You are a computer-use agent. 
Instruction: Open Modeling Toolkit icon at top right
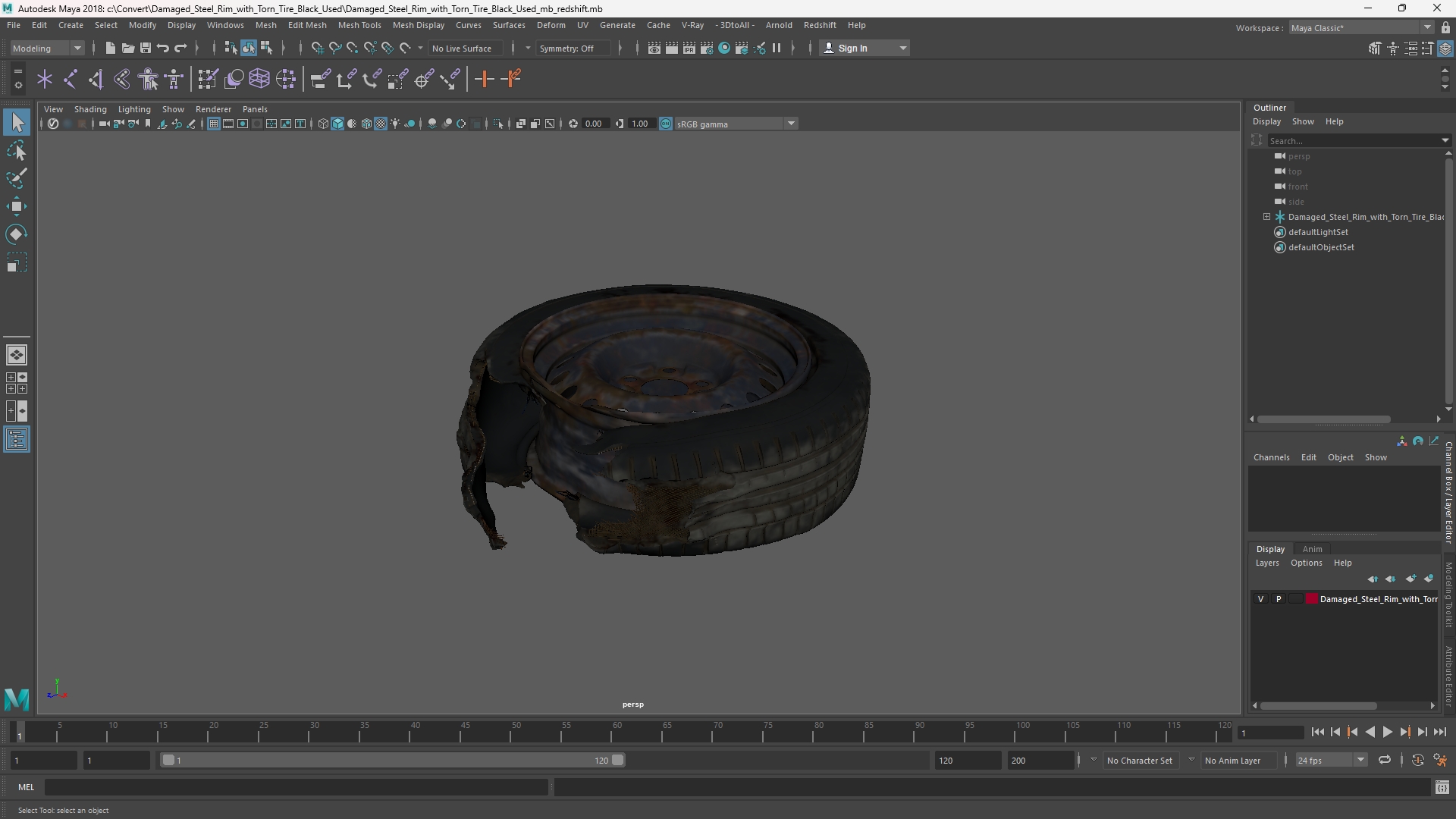tap(1375, 49)
